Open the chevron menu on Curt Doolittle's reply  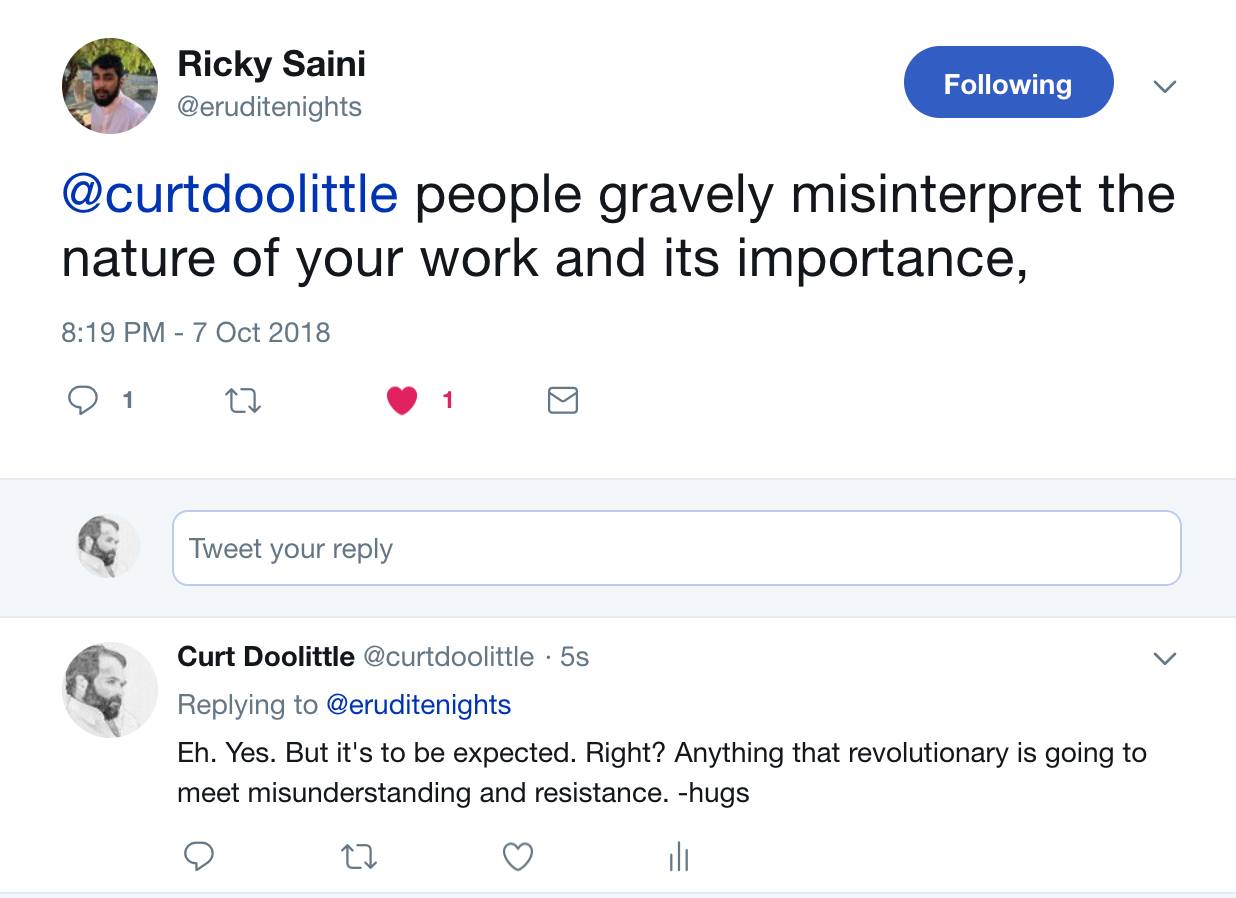pos(1165,658)
